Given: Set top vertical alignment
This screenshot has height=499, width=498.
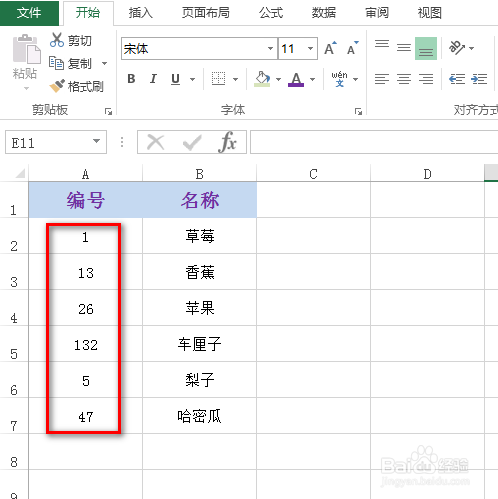Looking at the screenshot, I should [382, 45].
